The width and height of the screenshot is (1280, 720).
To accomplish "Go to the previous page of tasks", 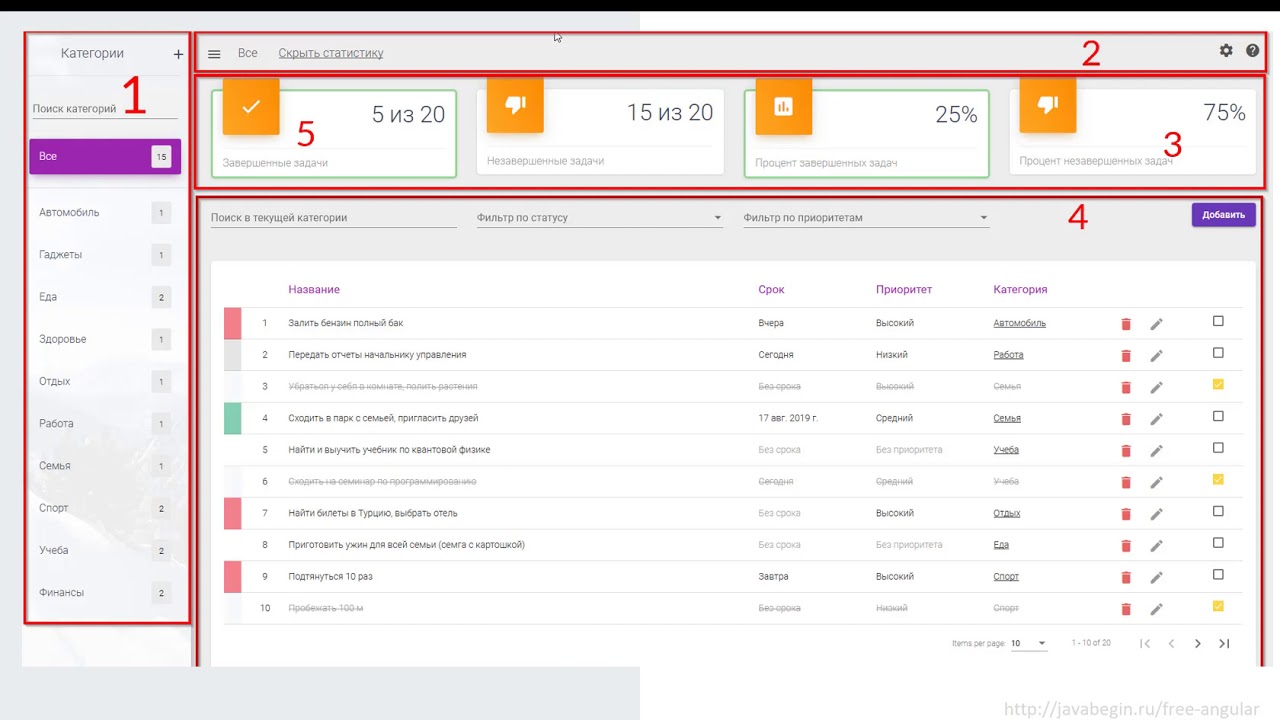I will tap(1171, 644).
